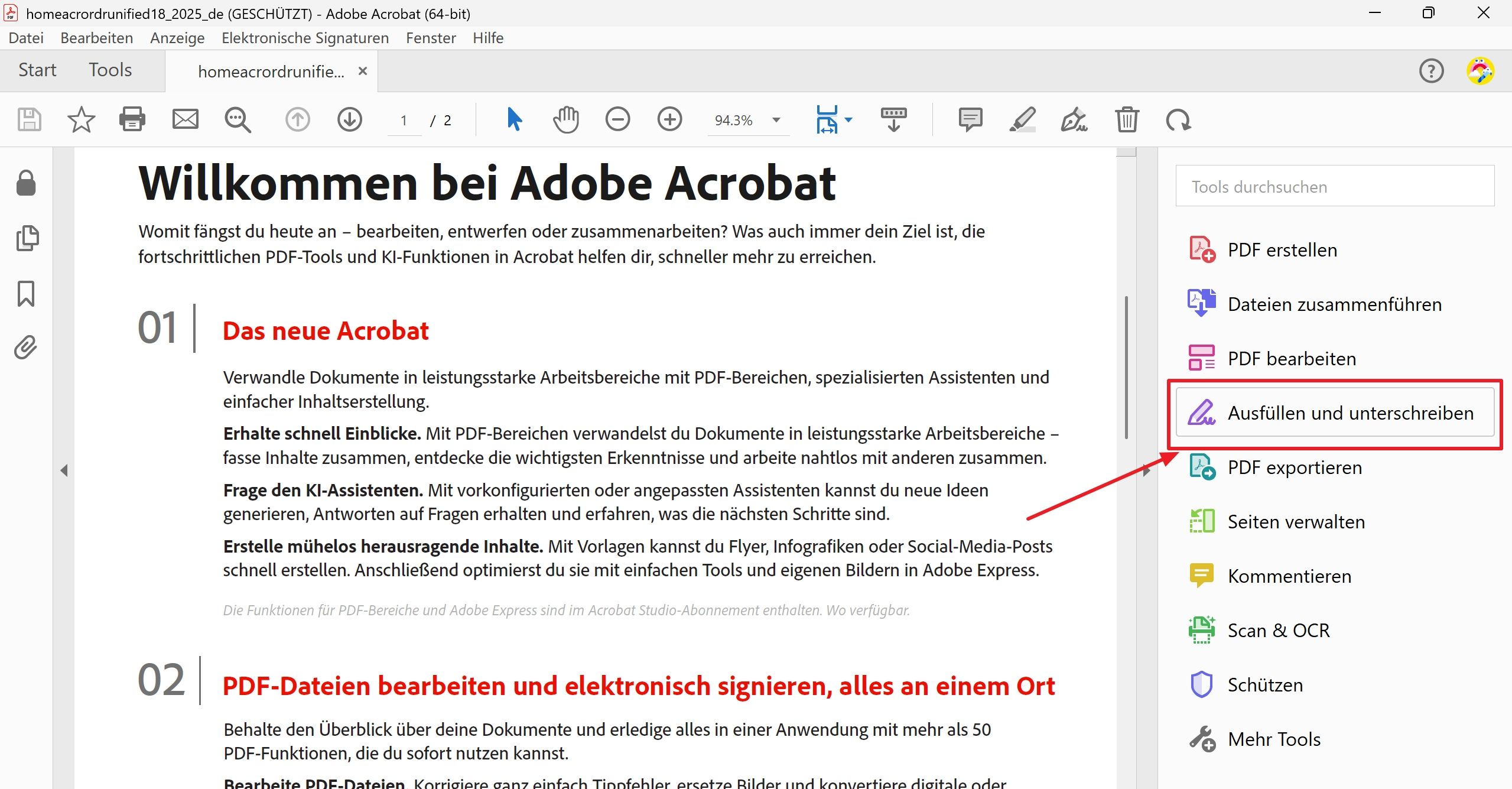Open the Hilfe menu

pyautogui.click(x=488, y=38)
